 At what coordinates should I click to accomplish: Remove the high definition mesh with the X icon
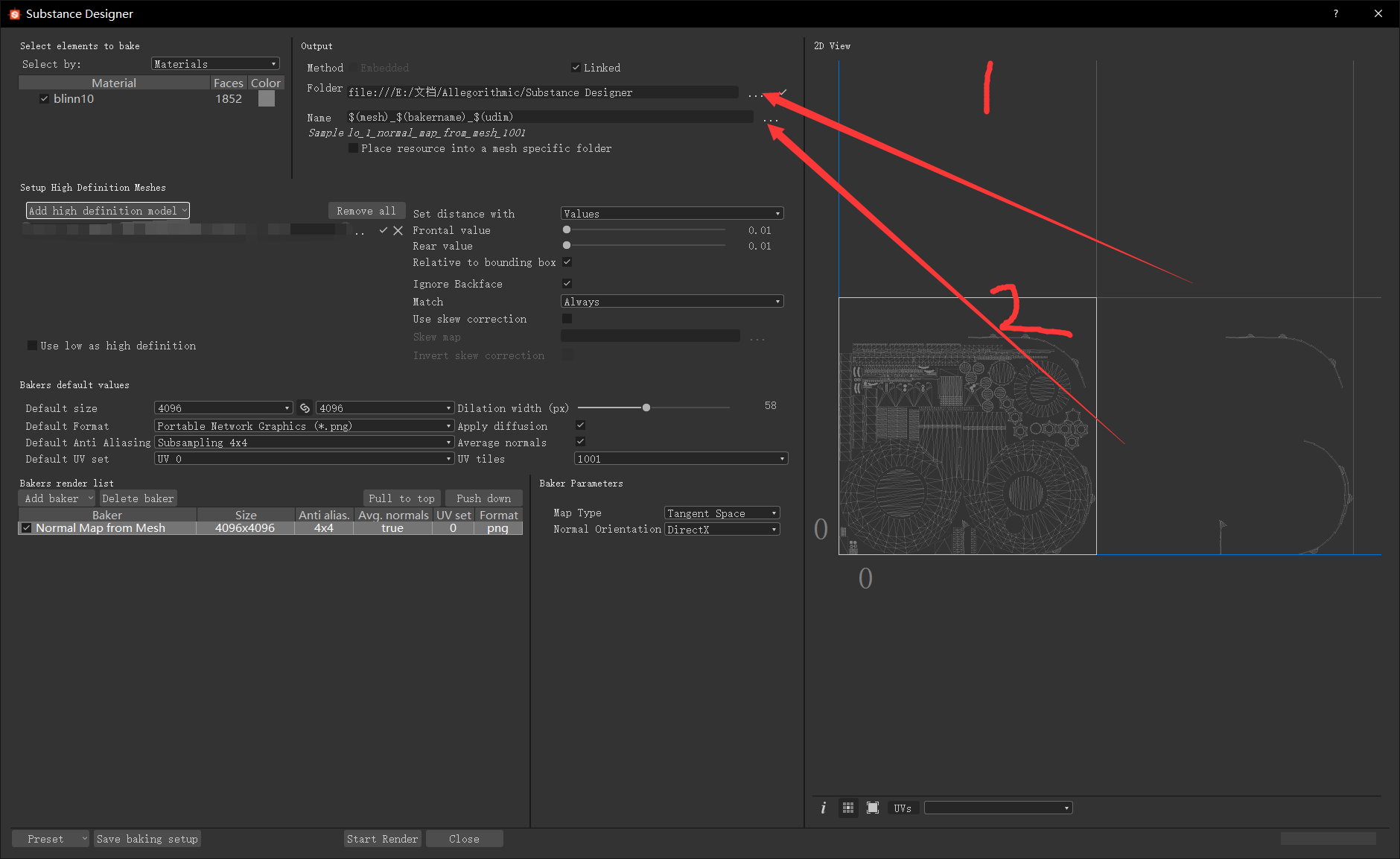[398, 230]
